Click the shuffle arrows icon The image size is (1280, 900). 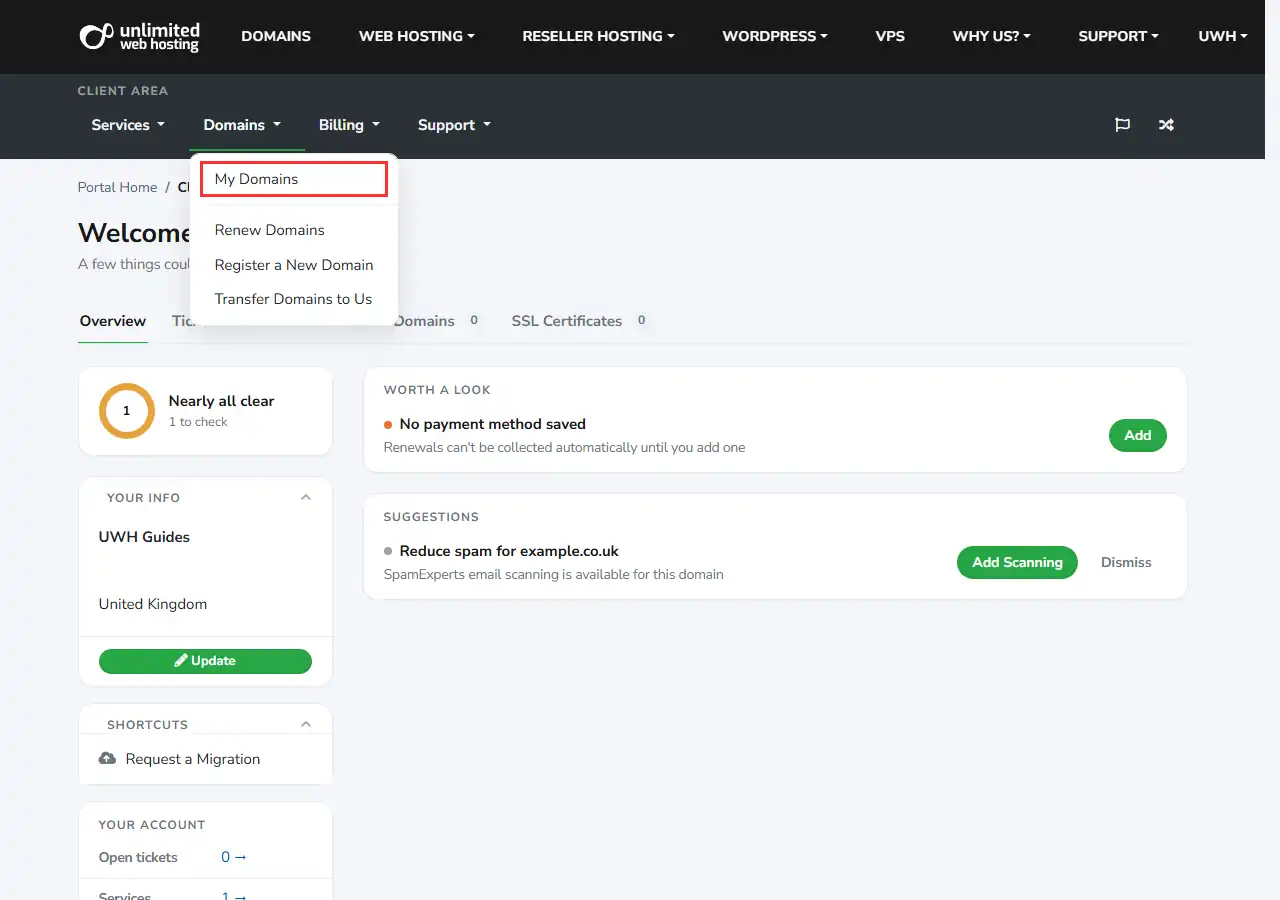[x=1166, y=125]
